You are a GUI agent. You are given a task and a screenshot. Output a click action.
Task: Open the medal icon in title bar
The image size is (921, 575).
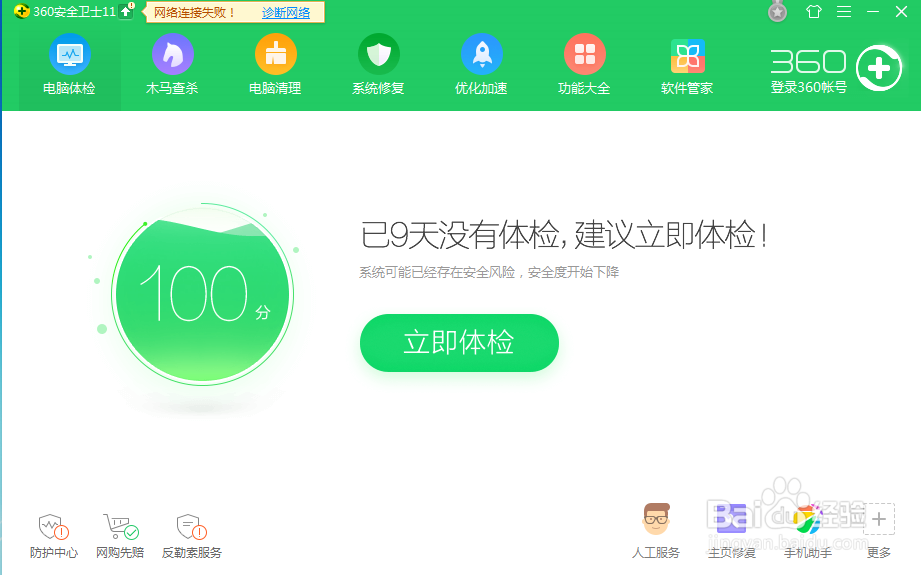tap(777, 11)
